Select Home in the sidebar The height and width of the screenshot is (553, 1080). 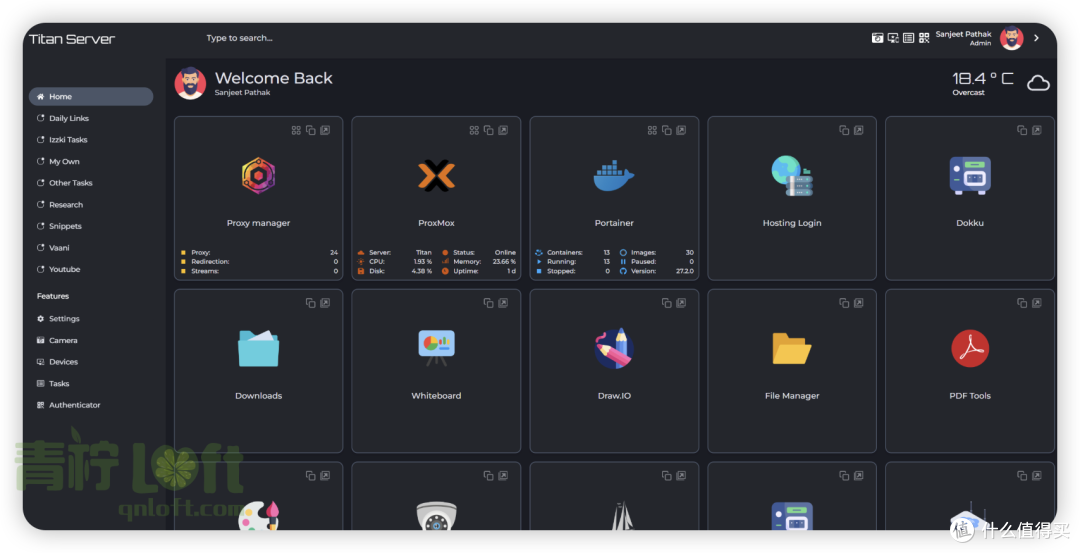coord(91,96)
